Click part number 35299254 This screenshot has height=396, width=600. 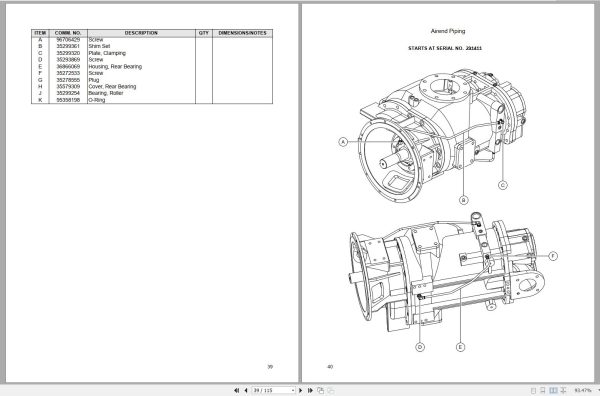[68, 93]
